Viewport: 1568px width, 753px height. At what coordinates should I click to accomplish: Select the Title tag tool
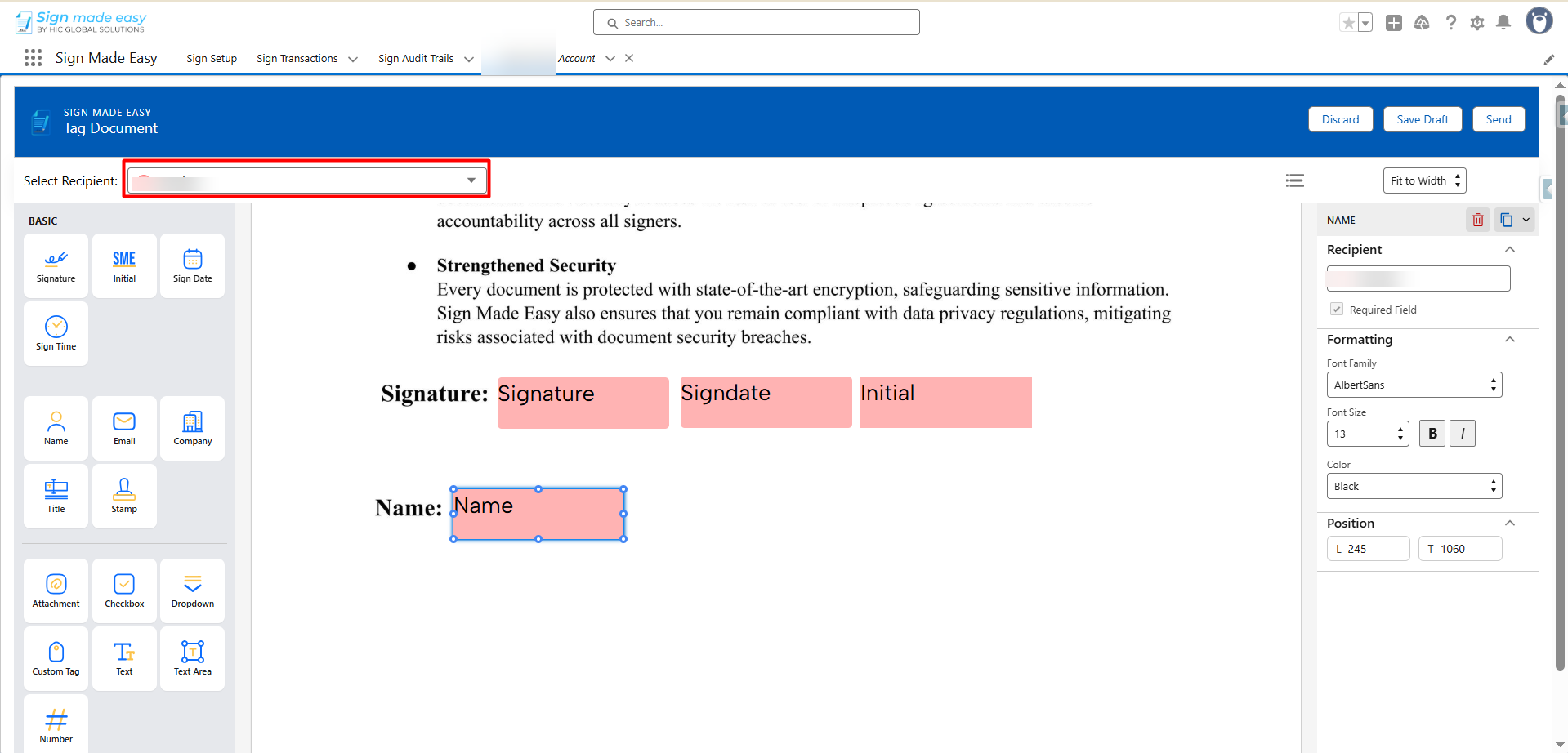pos(56,497)
